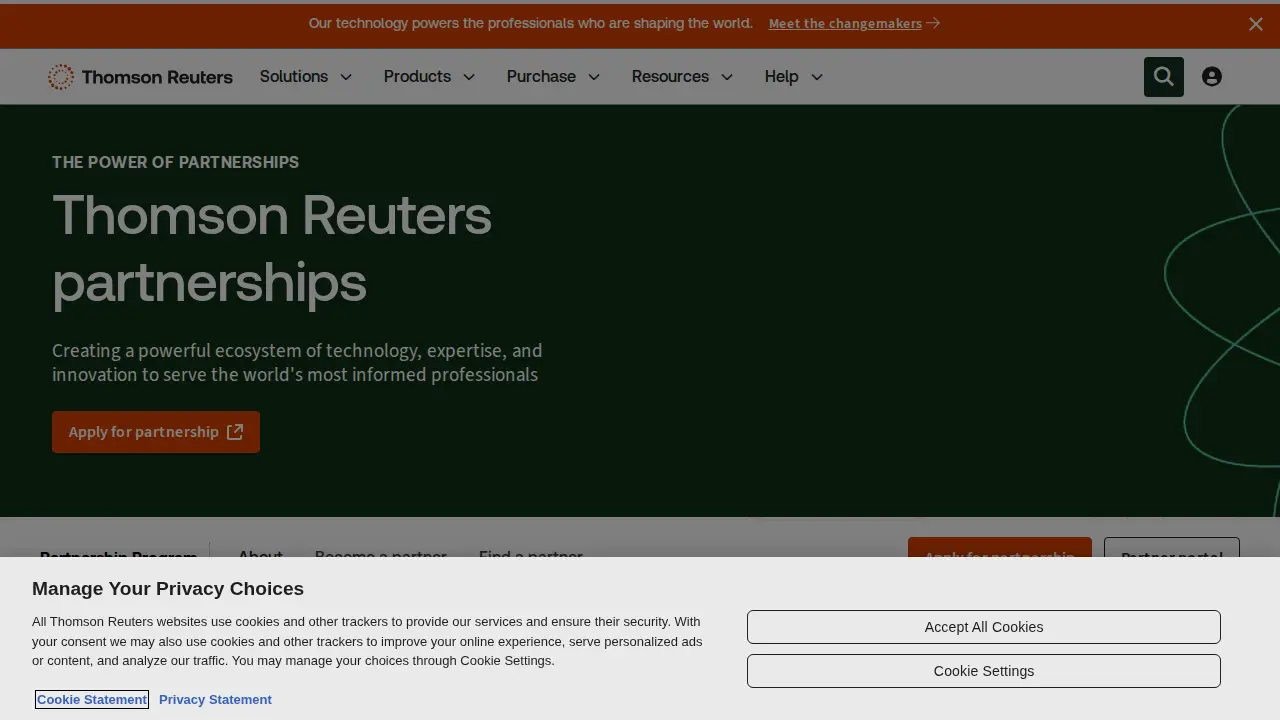The height and width of the screenshot is (720, 1280).
Task: Open Cookie Settings
Action: (x=984, y=671)
